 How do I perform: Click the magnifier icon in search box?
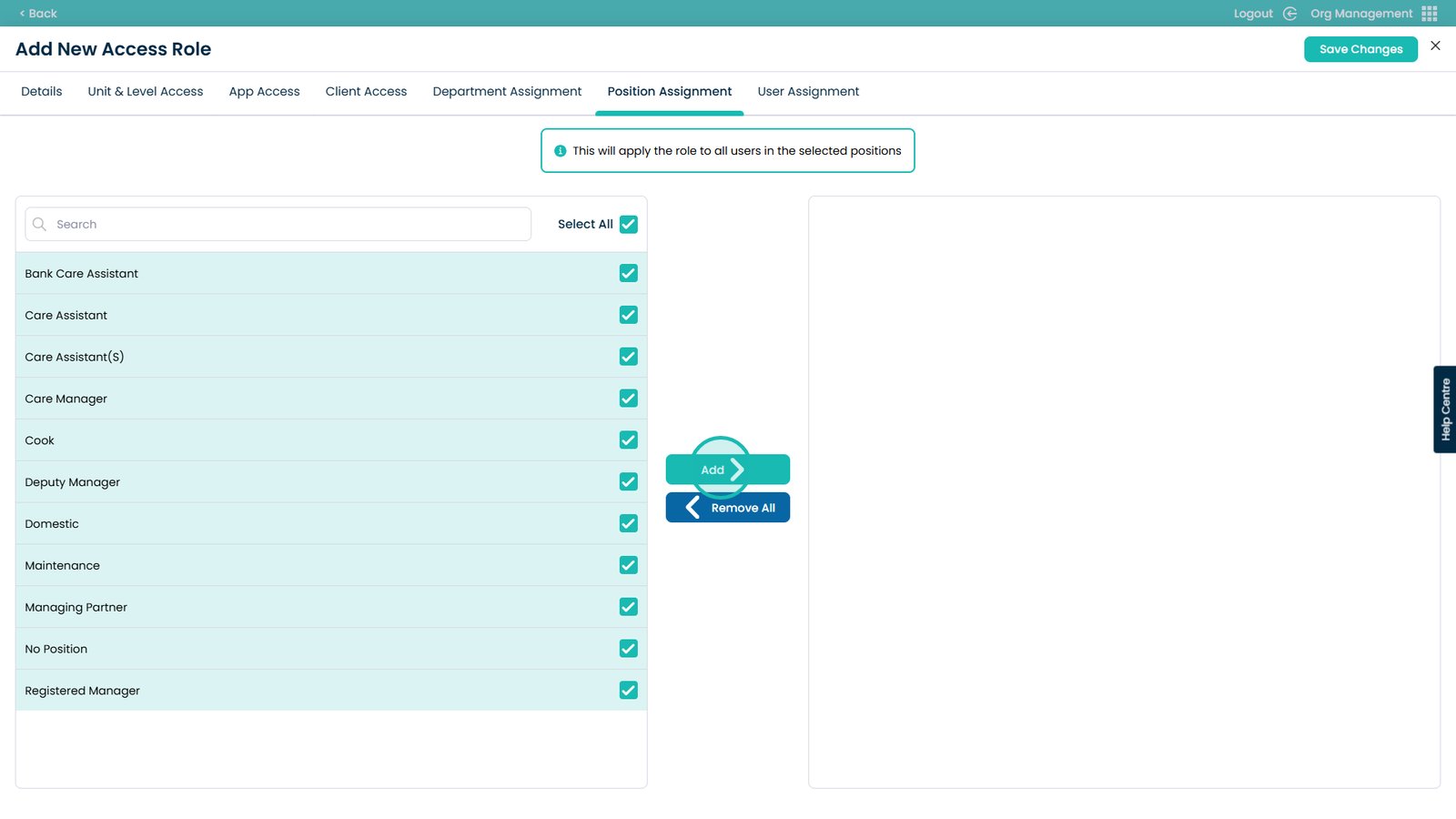pyautogui.click(x=39, y=224)
